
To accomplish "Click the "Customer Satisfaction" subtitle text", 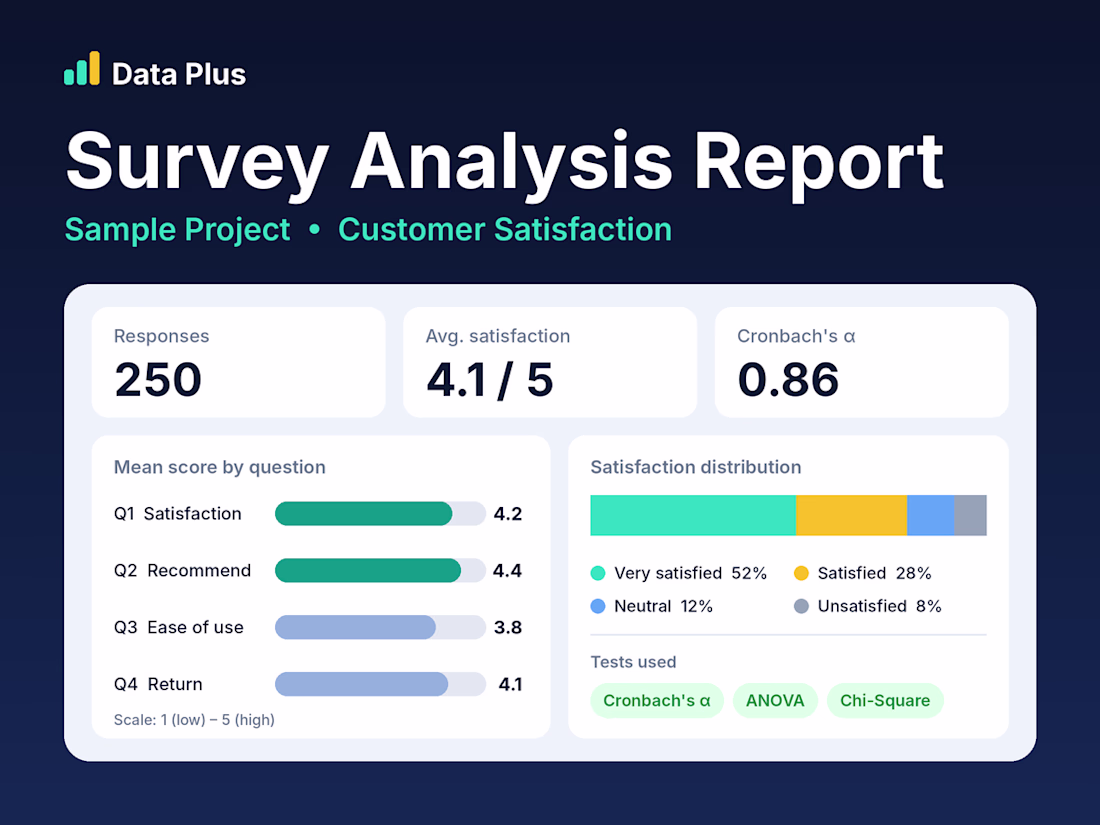I will [x=505, y=230].
